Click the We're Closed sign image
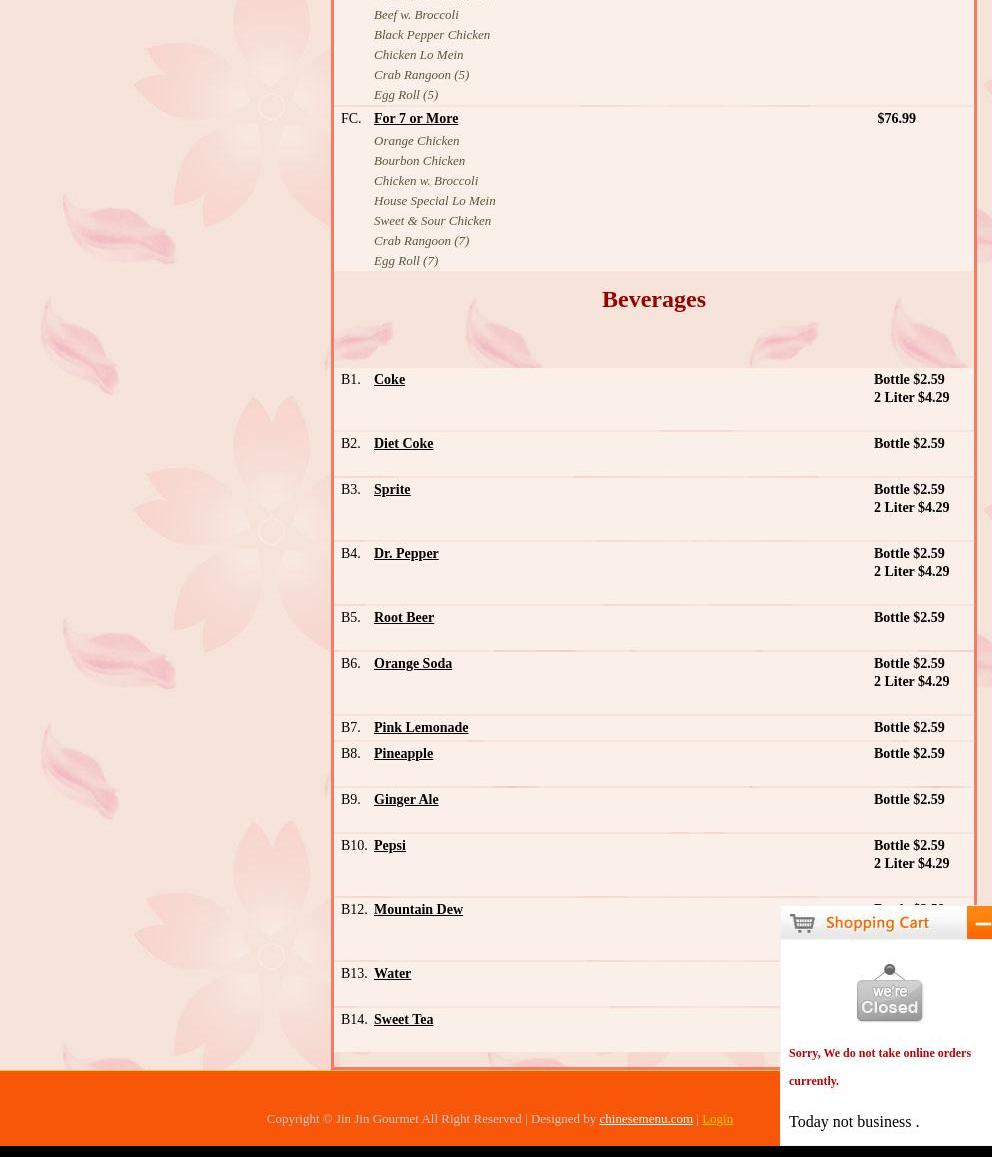Viewport: 992px width, 1157px height. (x=889, y=993)
